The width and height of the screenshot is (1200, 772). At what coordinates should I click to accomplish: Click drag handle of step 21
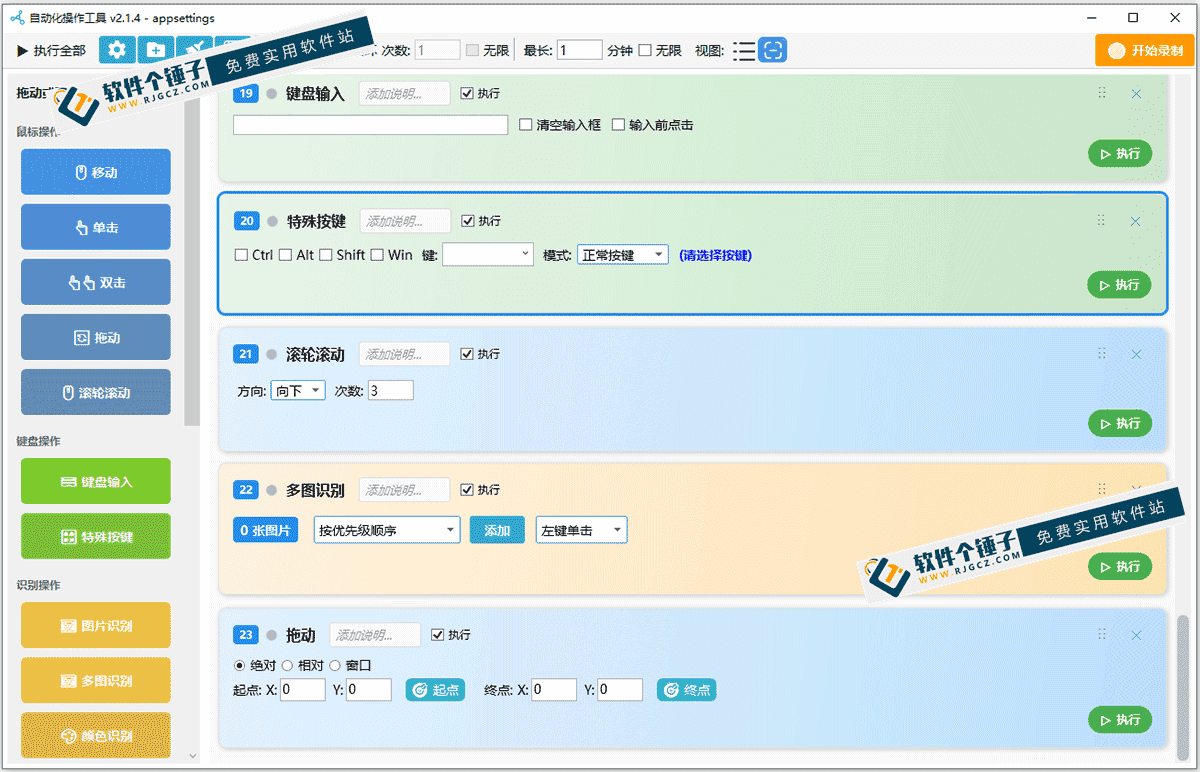[x=1102, y=354]
